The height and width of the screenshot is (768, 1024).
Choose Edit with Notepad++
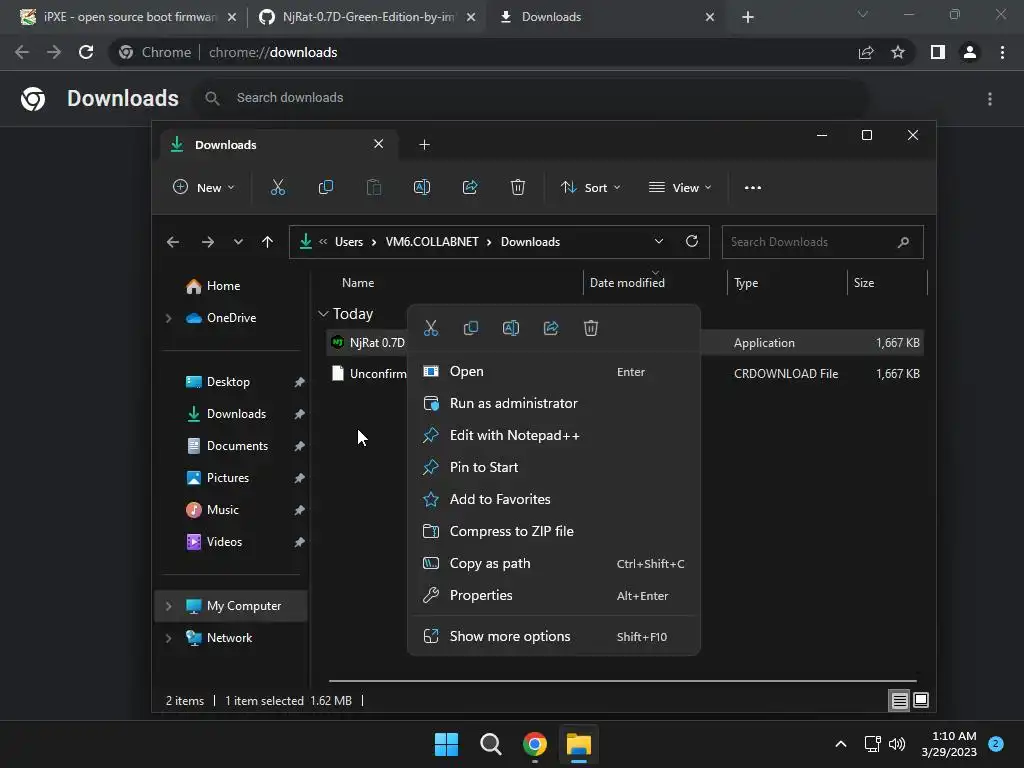(x=554, y=436)
